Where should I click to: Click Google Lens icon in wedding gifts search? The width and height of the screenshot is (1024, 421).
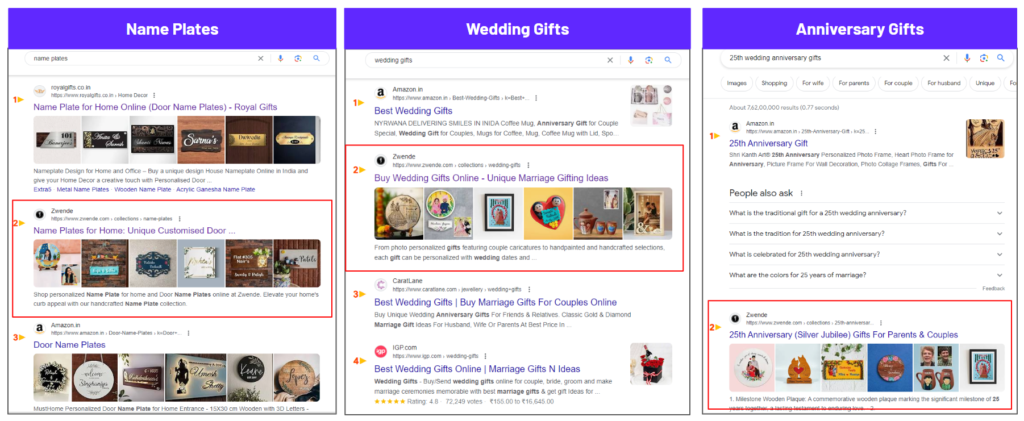pos(648,60)
